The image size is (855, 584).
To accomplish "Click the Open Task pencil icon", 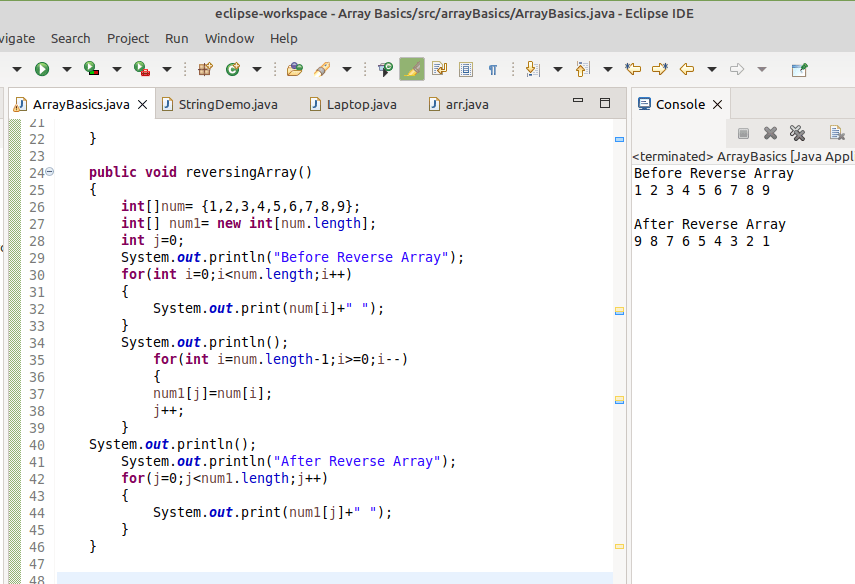I will 322,69.
